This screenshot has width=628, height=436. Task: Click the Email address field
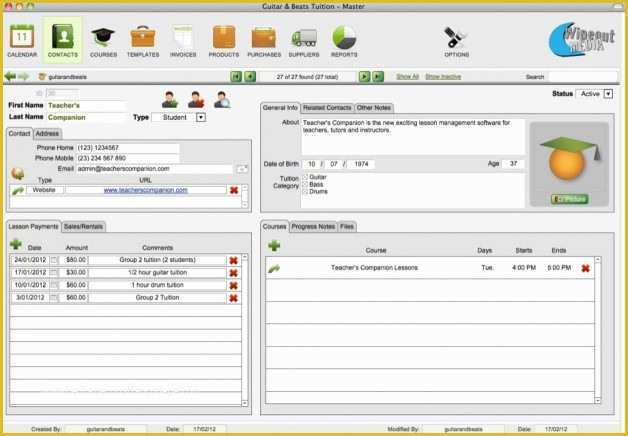pos(154,169)
